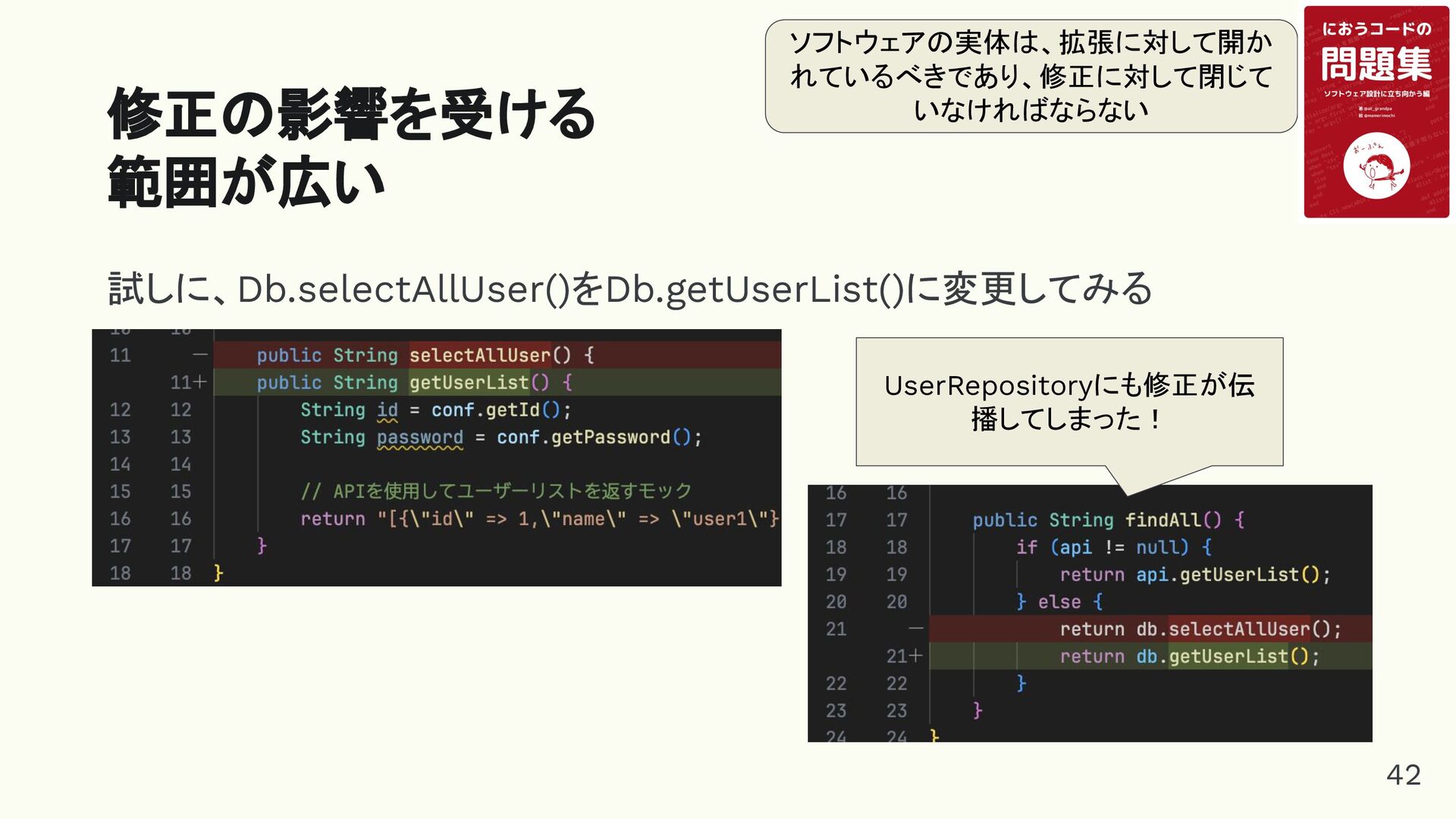
Task: Click the api.getUserList() return statement
Action: [1194, 574]
